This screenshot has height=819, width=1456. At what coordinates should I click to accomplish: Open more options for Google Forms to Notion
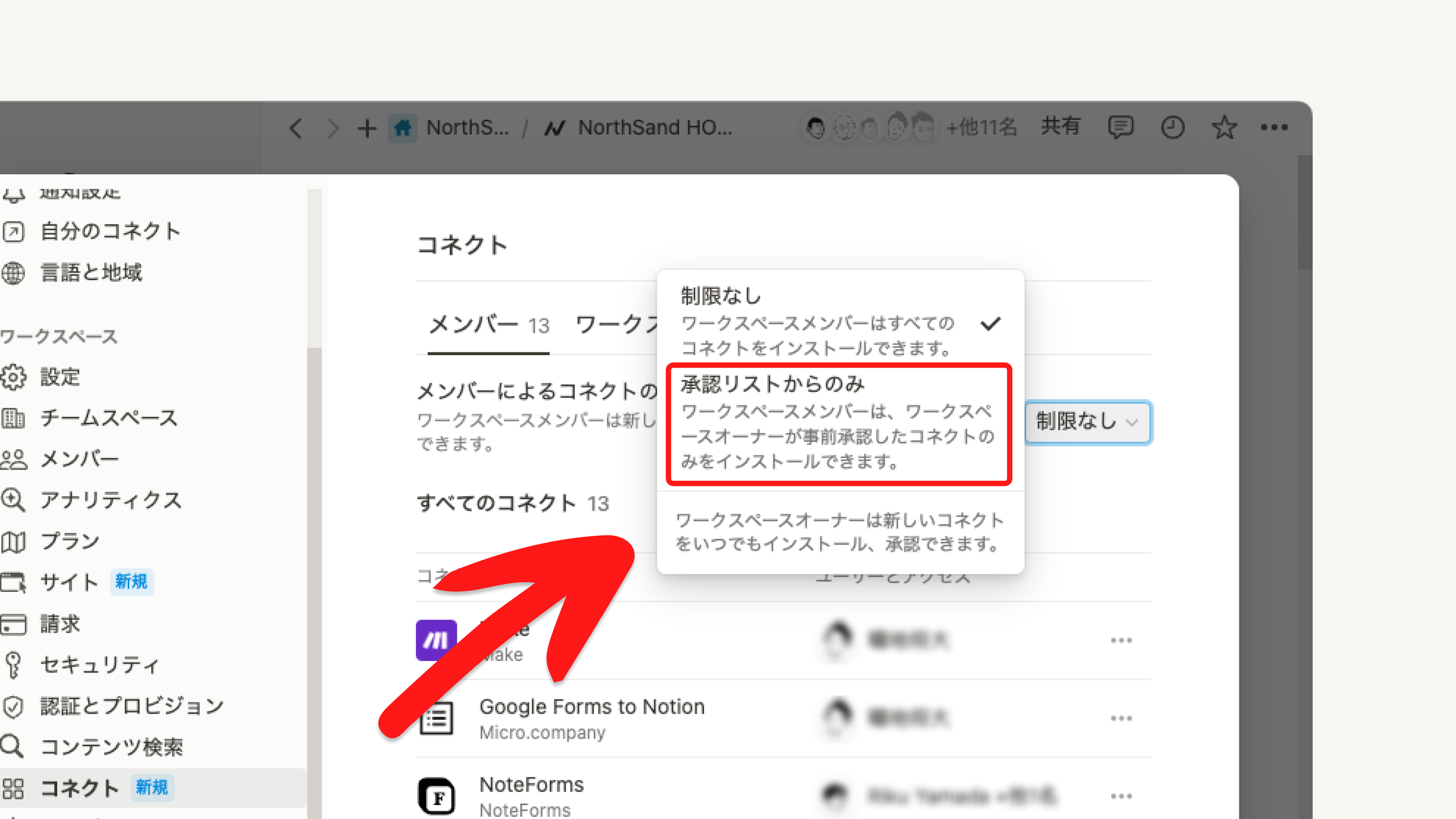point(1121,718)
